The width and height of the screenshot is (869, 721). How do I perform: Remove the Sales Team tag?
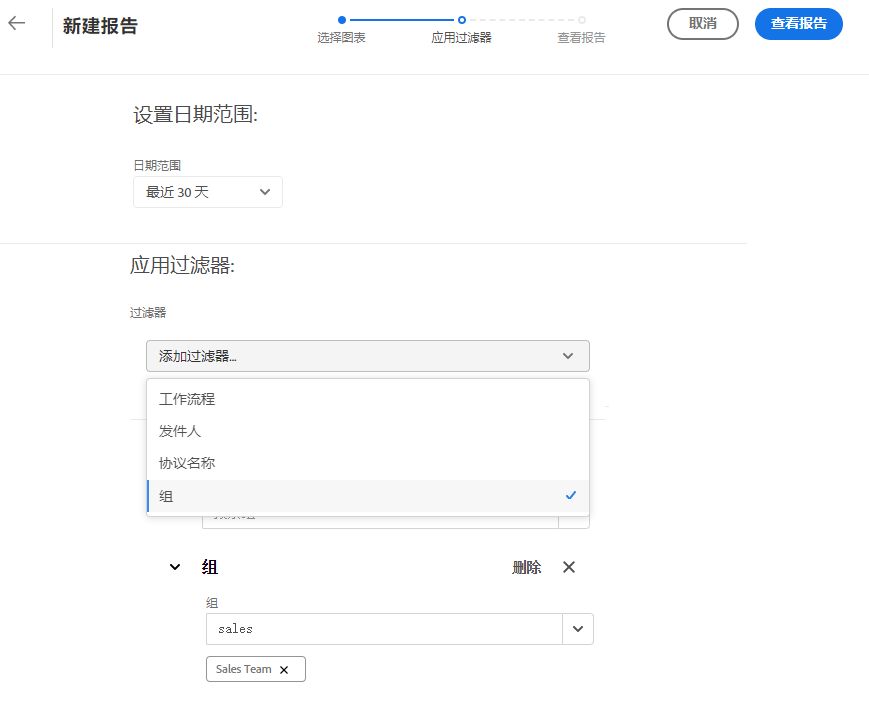(x=284, y=669)
